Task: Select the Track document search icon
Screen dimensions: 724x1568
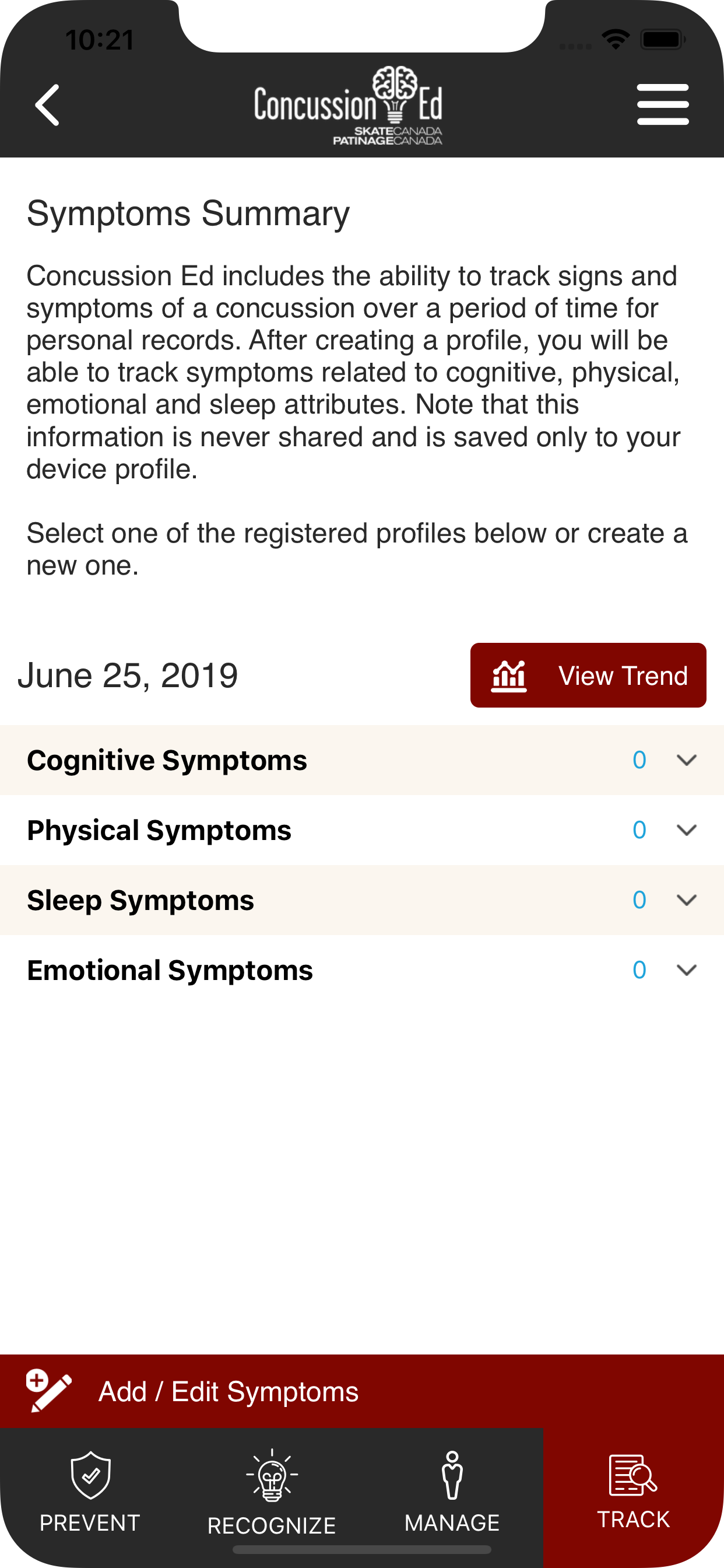Action: [632, 1475]
